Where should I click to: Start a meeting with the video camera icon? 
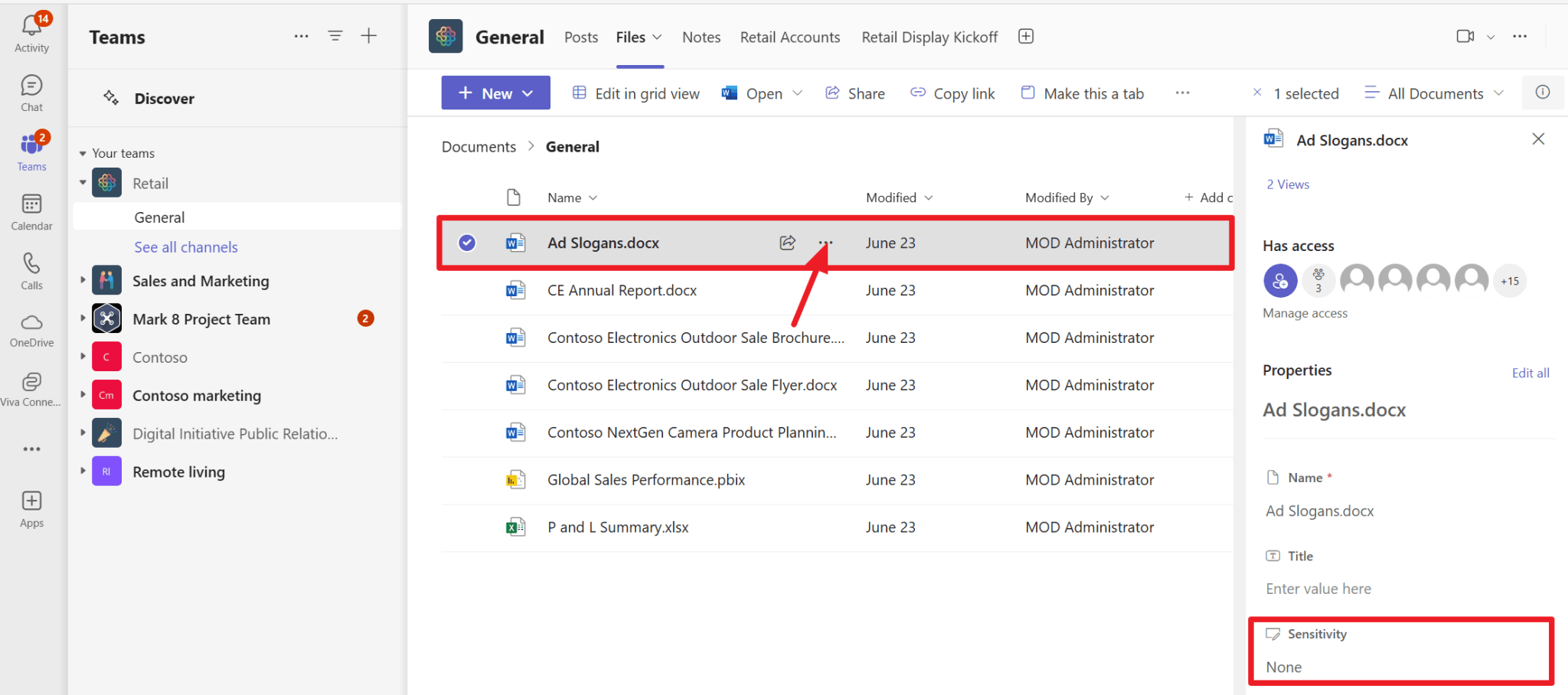pyautogui.click(x=1465, y=36)
